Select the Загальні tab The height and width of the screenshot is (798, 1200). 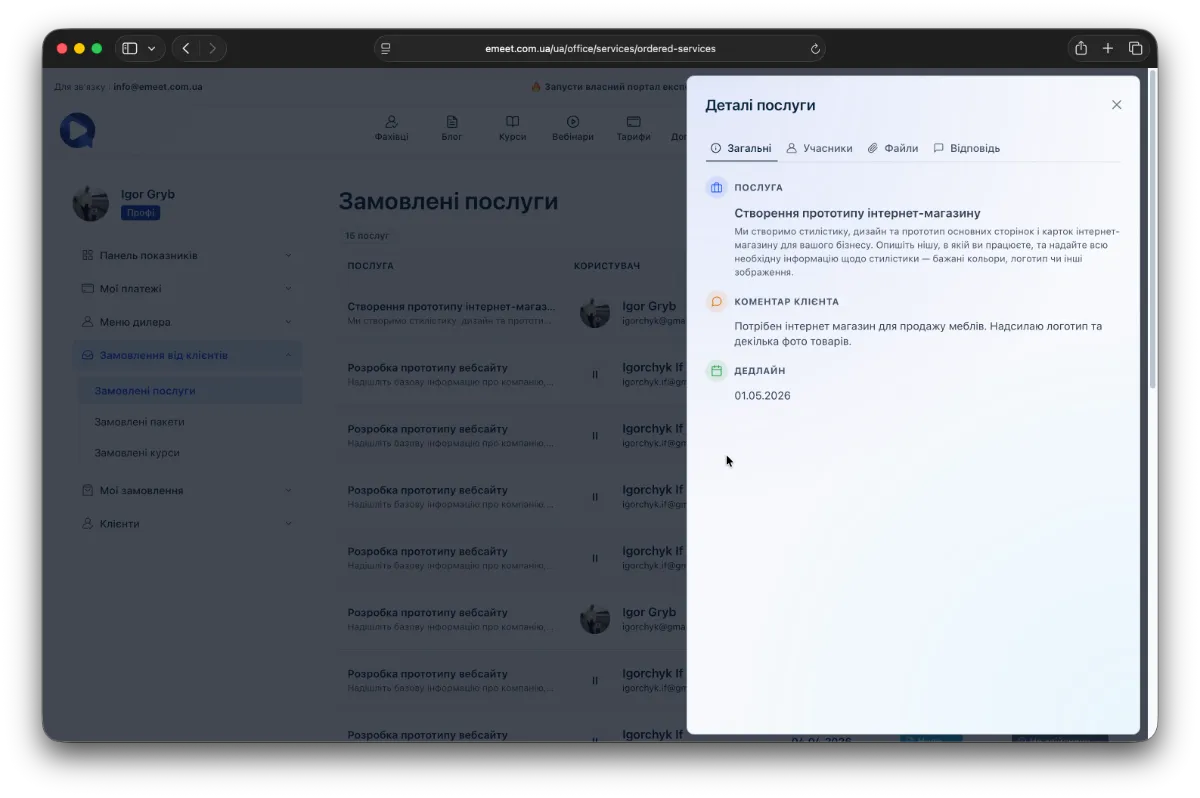click(x=741, y=148)
